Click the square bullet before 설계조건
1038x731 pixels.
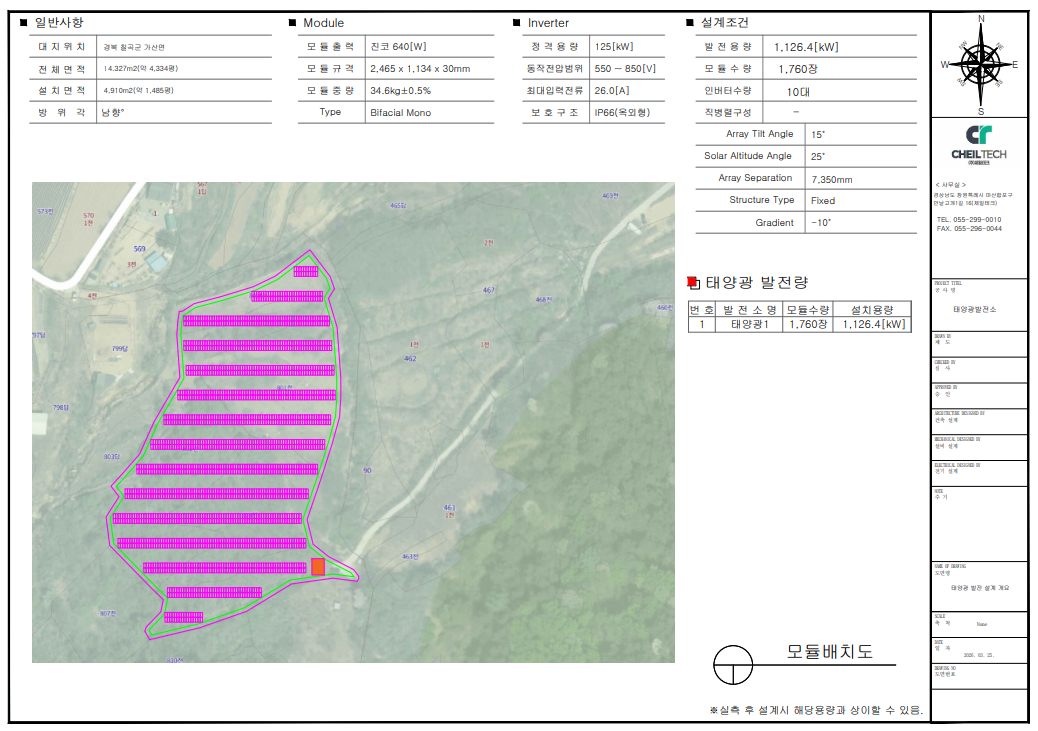(x=689, y=23)
